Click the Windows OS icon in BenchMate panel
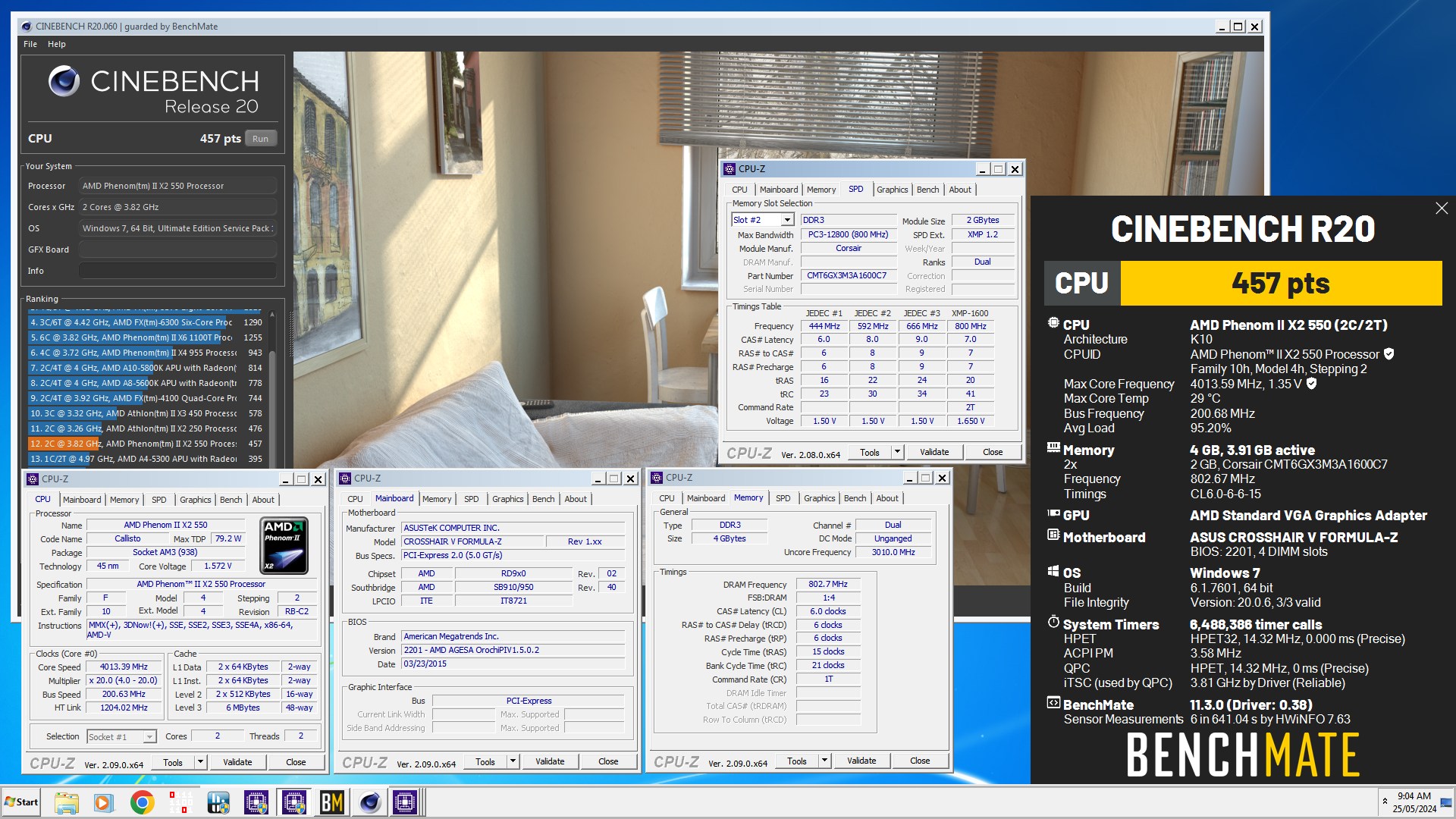Viewport: 1456px width, 819px height. click(1053, 571)
